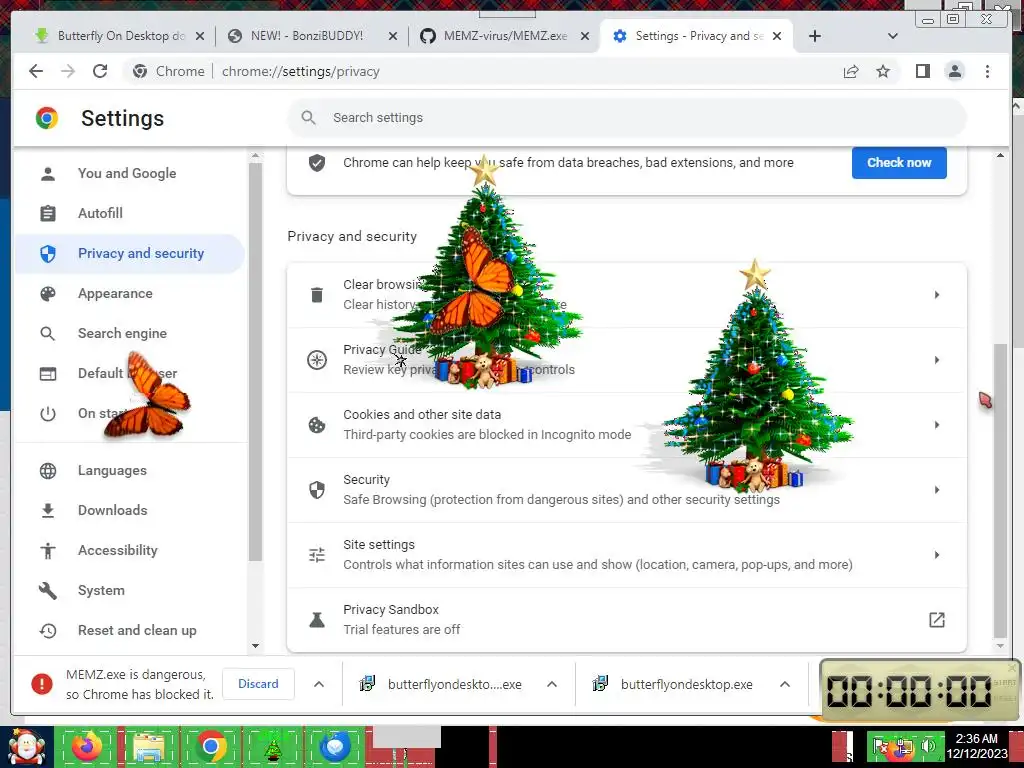Image resolution: width=1024 pixels, height=768 pixels.
Task: Click the flask icon beside Privacy Sandbox
Action: 317,620
